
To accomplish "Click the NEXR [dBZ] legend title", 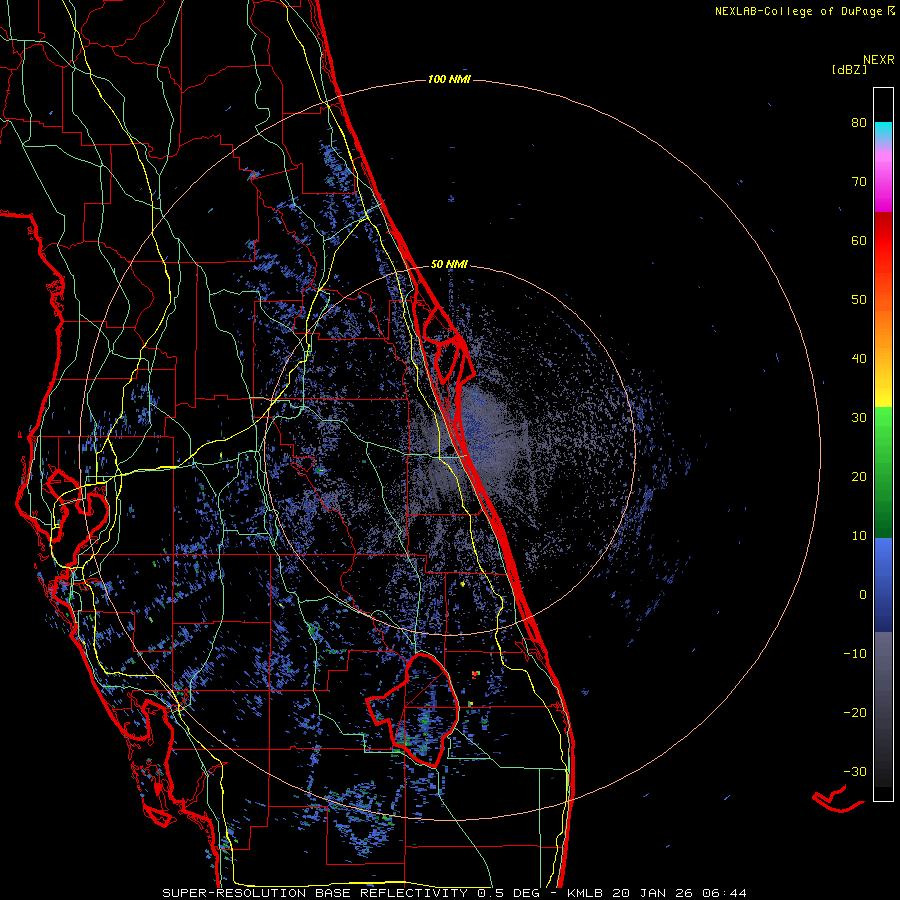I will (863, 65).
